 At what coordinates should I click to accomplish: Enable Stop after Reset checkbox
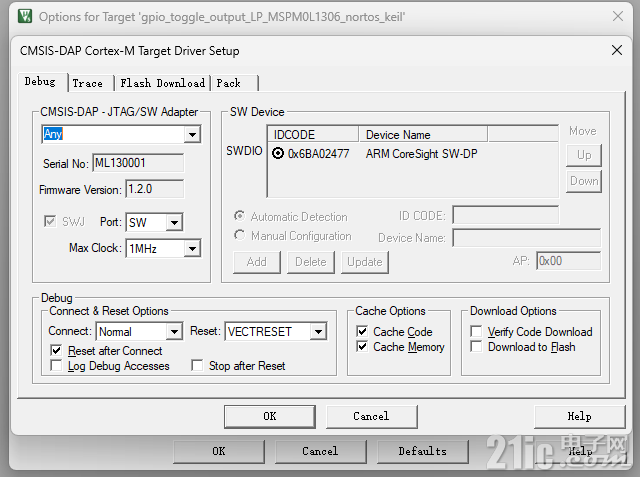click(x=197, y=366)
